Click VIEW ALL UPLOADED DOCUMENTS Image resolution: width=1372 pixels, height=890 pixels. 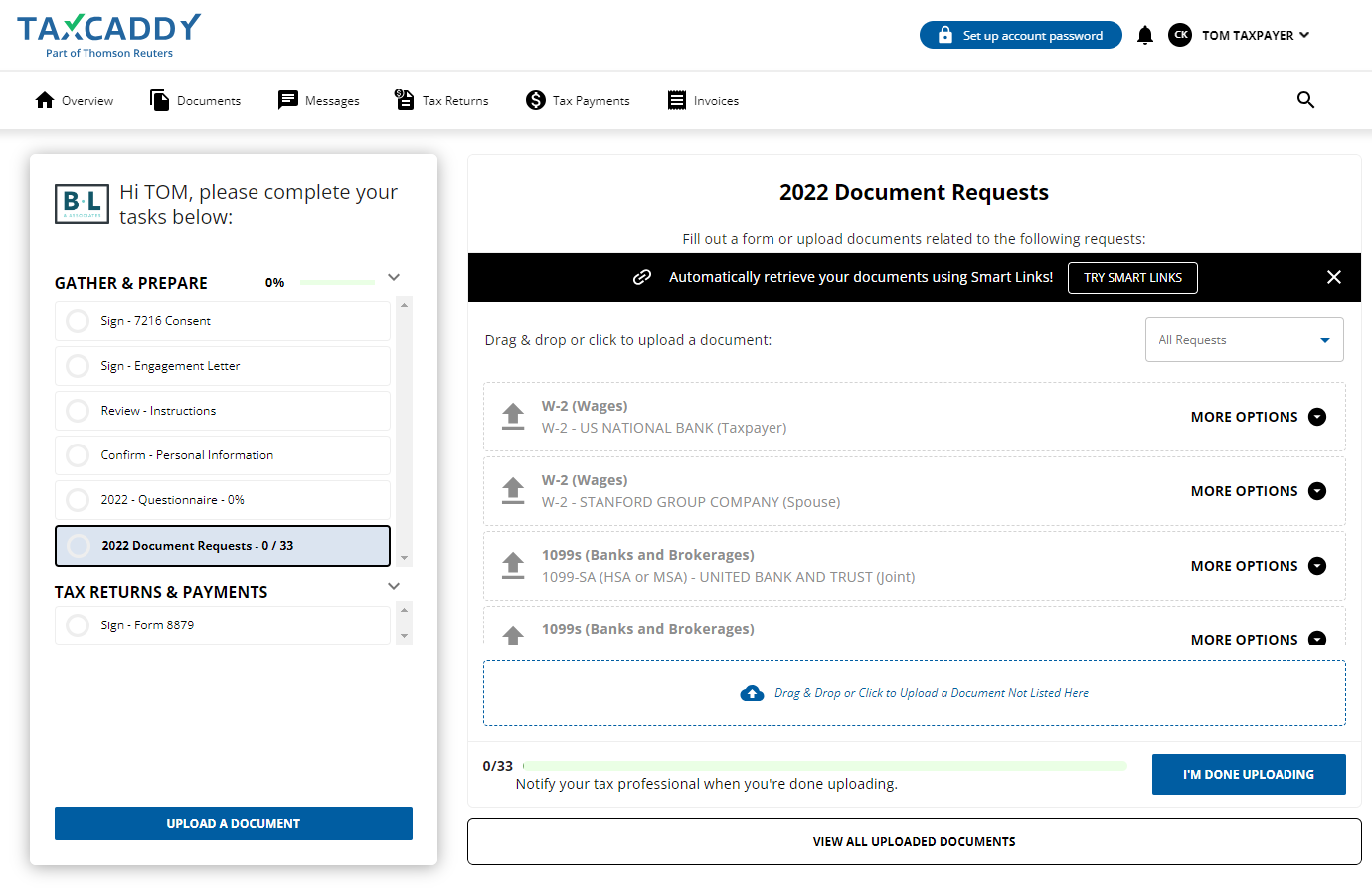click(915, 841)
